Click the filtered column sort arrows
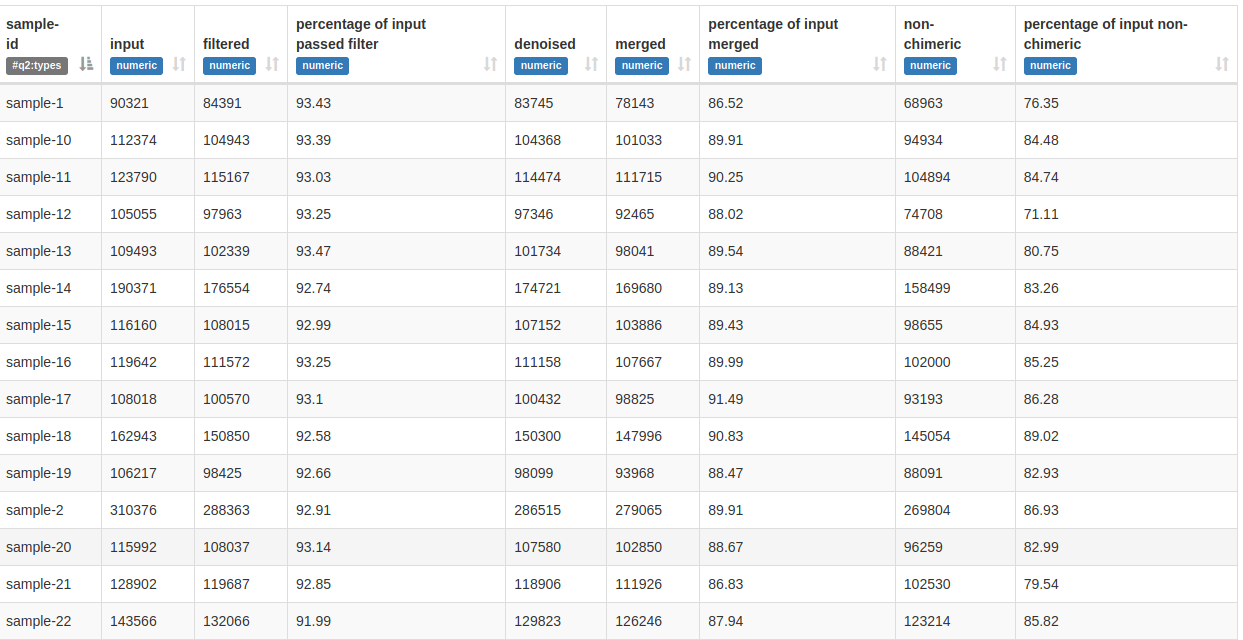Screen dimensions: 1243x640 click(272, 65)
